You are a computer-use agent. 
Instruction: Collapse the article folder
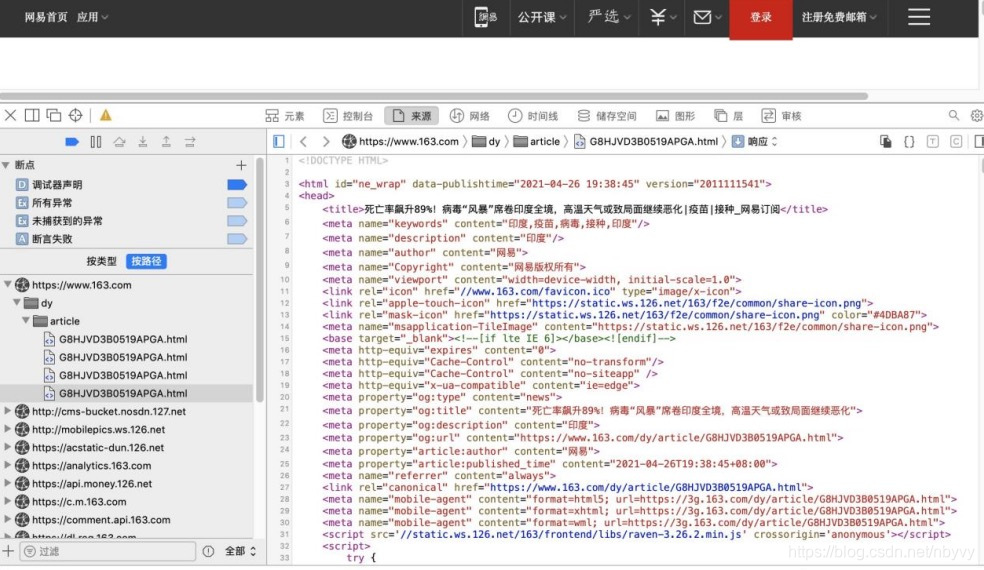click(26, 321)
